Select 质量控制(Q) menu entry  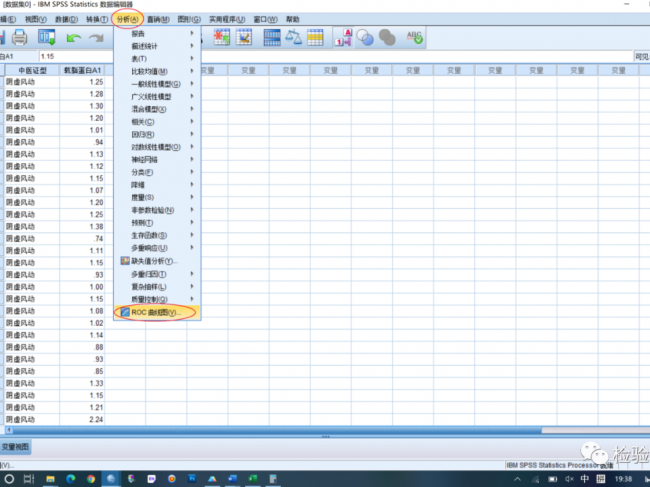(158, 299)
